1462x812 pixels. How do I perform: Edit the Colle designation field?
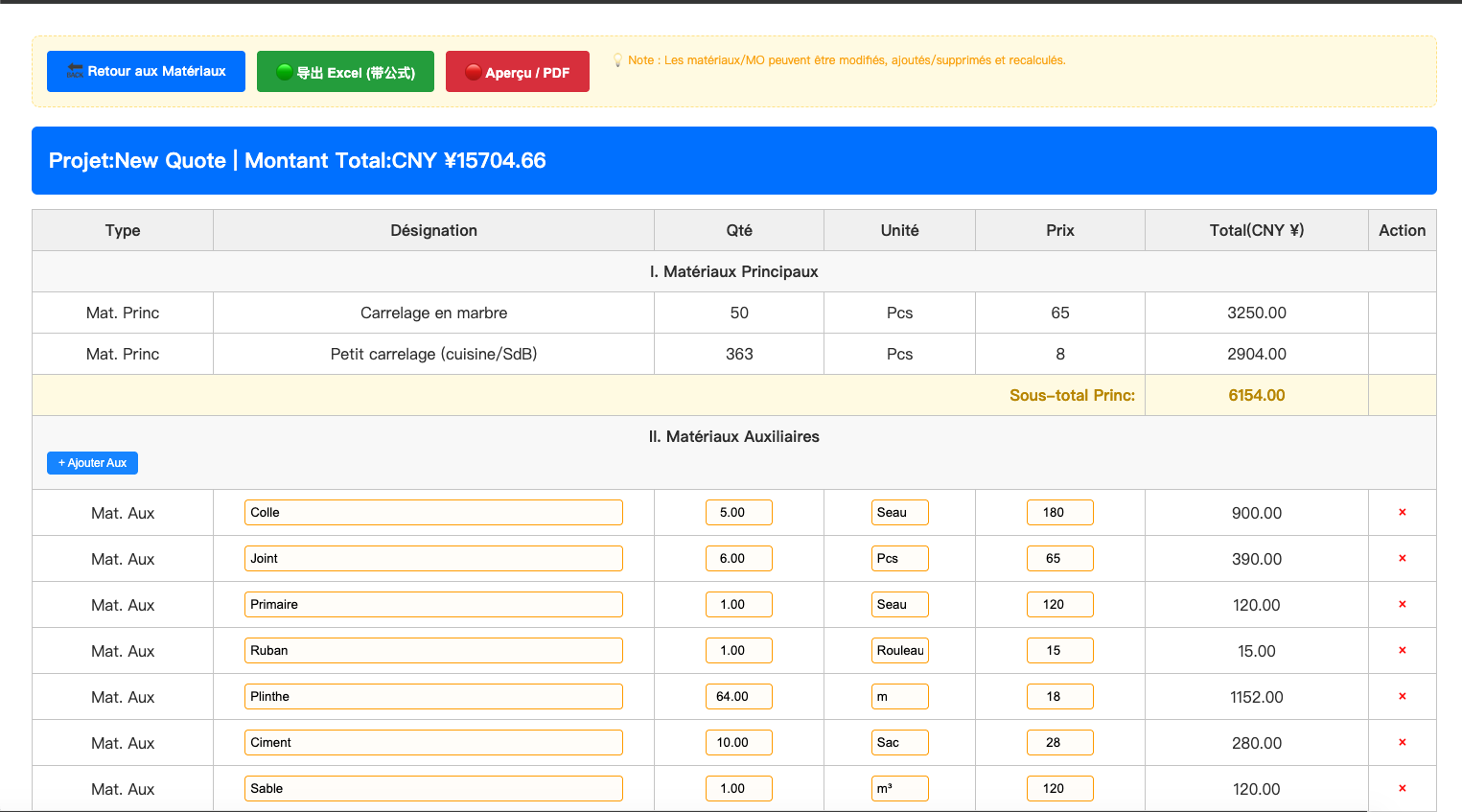[433, 513]
